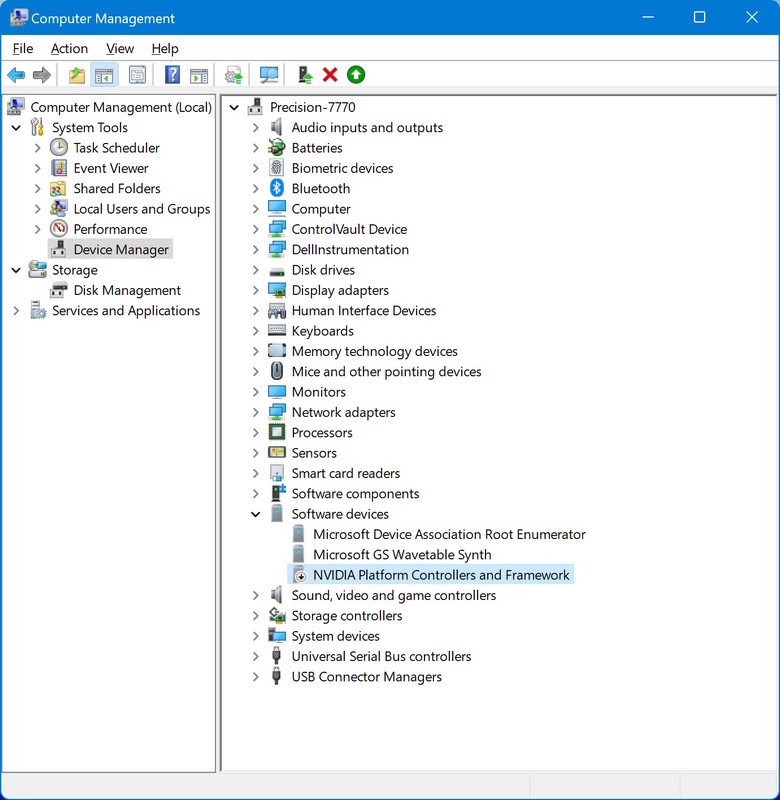Click the Update driver software icon

coord(234,75)
